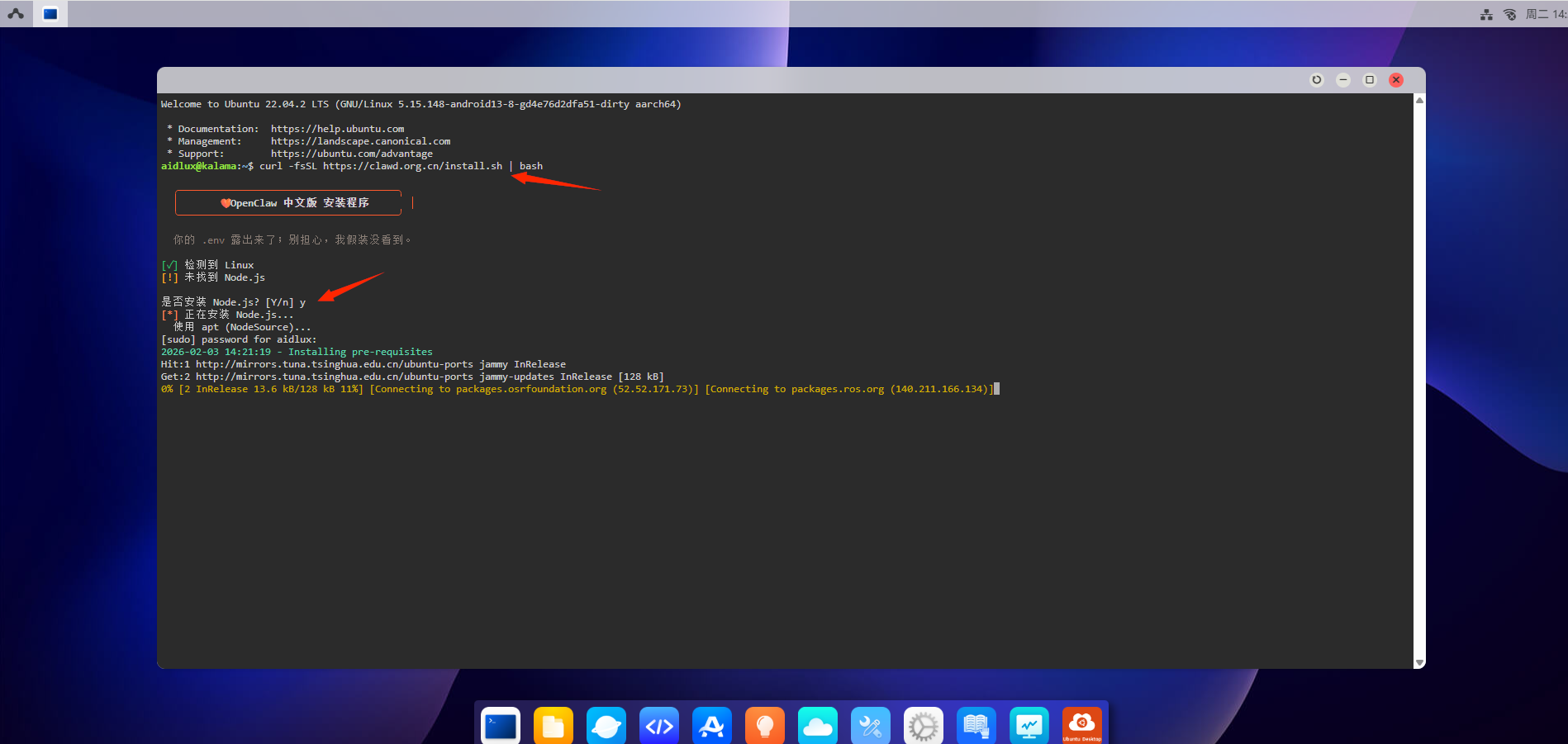Open the Terminal app in the dock
This screenshot has width=1568, height=744.
(x=501, y=726)
